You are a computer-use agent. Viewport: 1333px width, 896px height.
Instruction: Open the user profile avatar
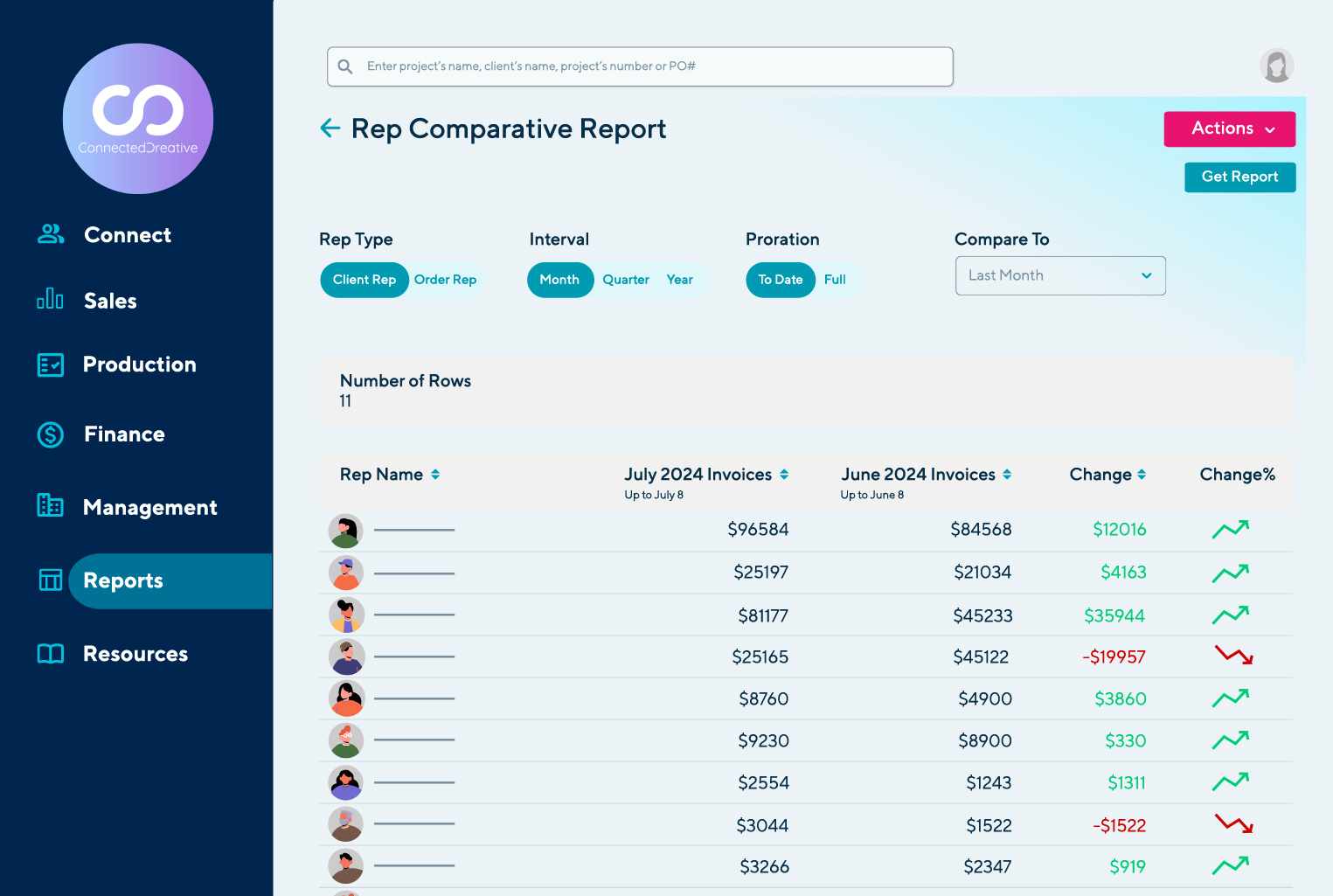(x=1276, y=66)
